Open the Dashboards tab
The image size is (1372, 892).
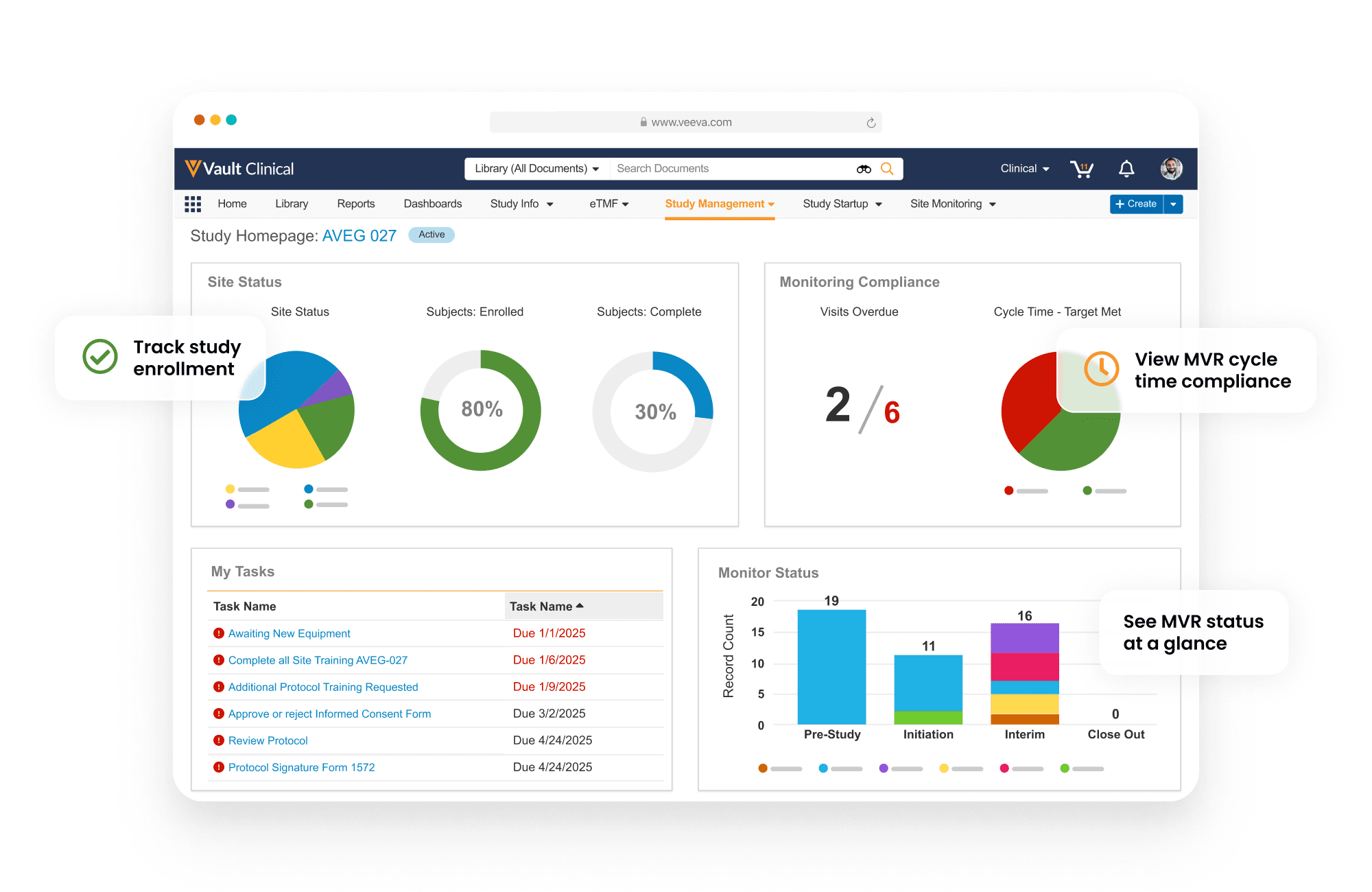click(x=433, y=204)
